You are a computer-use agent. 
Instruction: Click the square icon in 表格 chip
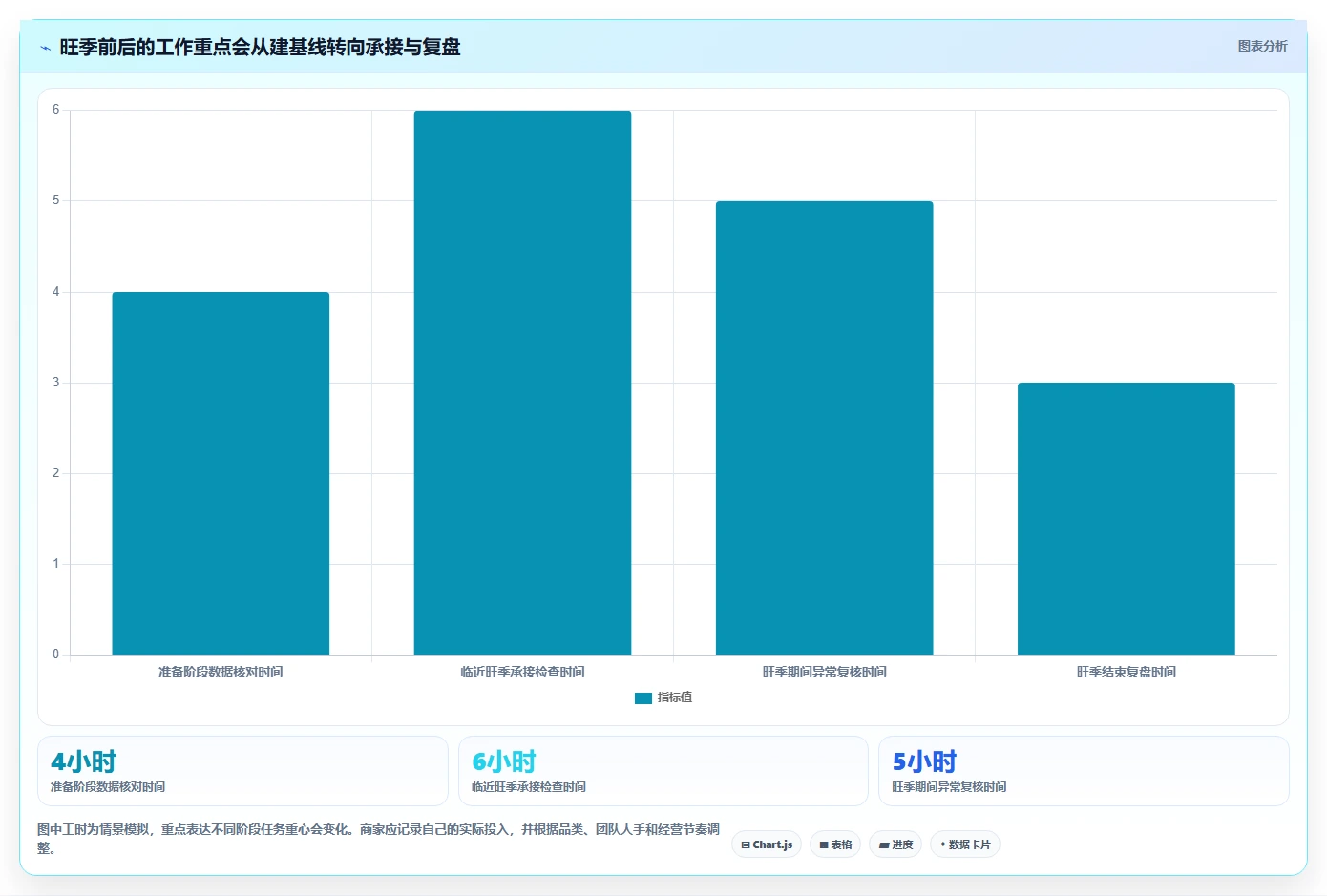tap(824, 845)
